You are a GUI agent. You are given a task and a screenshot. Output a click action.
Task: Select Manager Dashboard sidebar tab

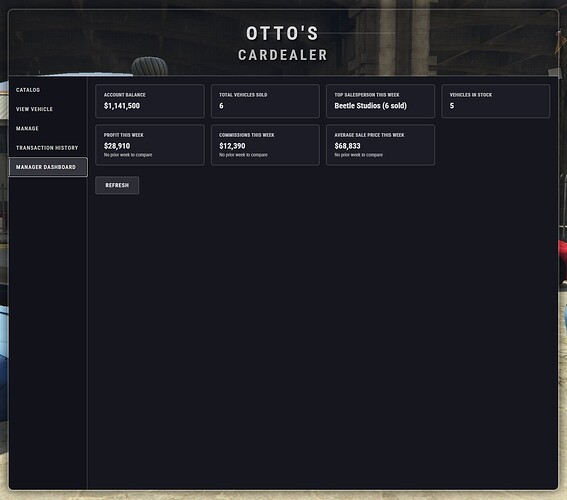click(48, 167)
